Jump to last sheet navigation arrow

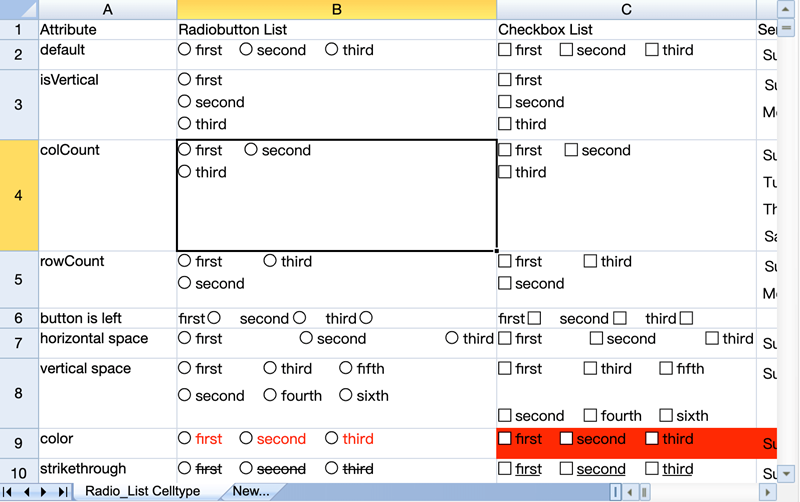[x=62, y=492]
